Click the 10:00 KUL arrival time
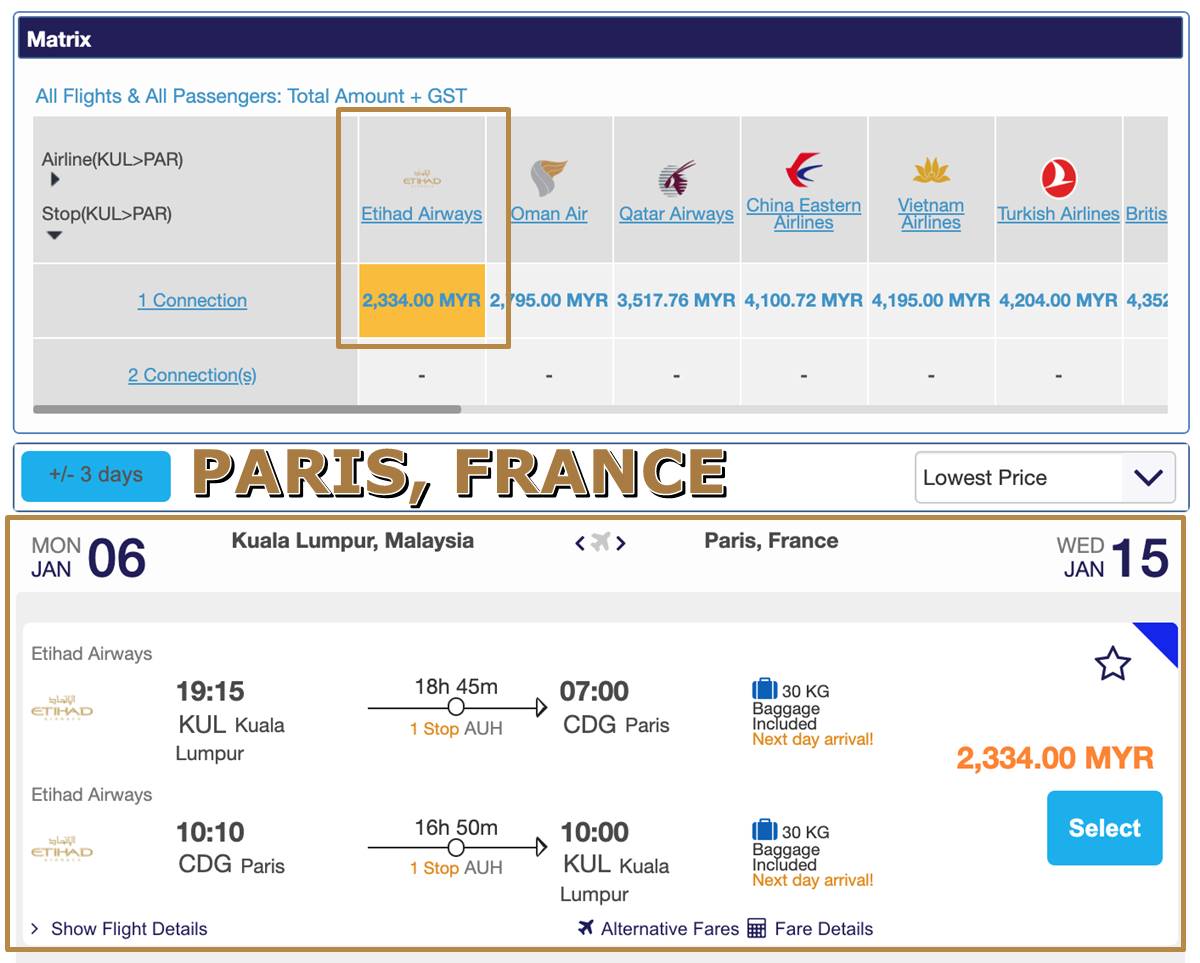Image resolution: width=1200 pixels, height=963 pixels. tap(594, 832)
